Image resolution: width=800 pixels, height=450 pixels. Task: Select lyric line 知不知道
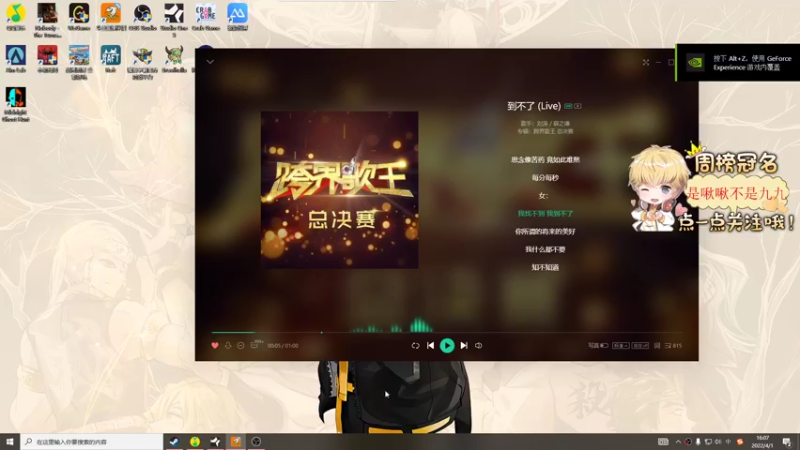(x=545, y=267)
